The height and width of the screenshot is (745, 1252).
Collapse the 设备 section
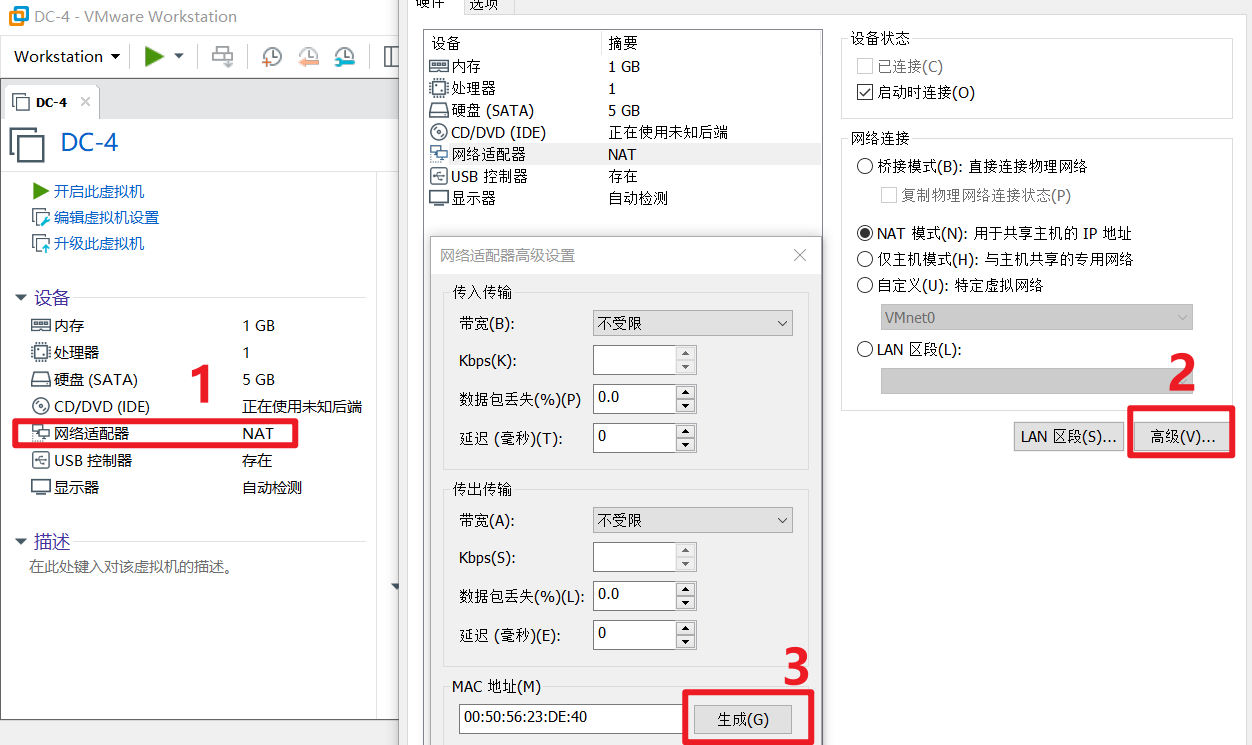tap(21, 297)
